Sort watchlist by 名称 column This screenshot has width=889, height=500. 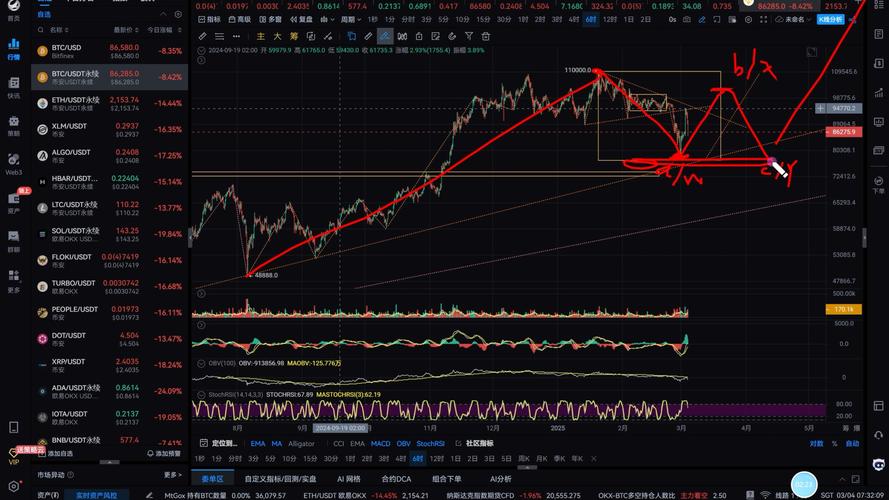coord(58,29)
